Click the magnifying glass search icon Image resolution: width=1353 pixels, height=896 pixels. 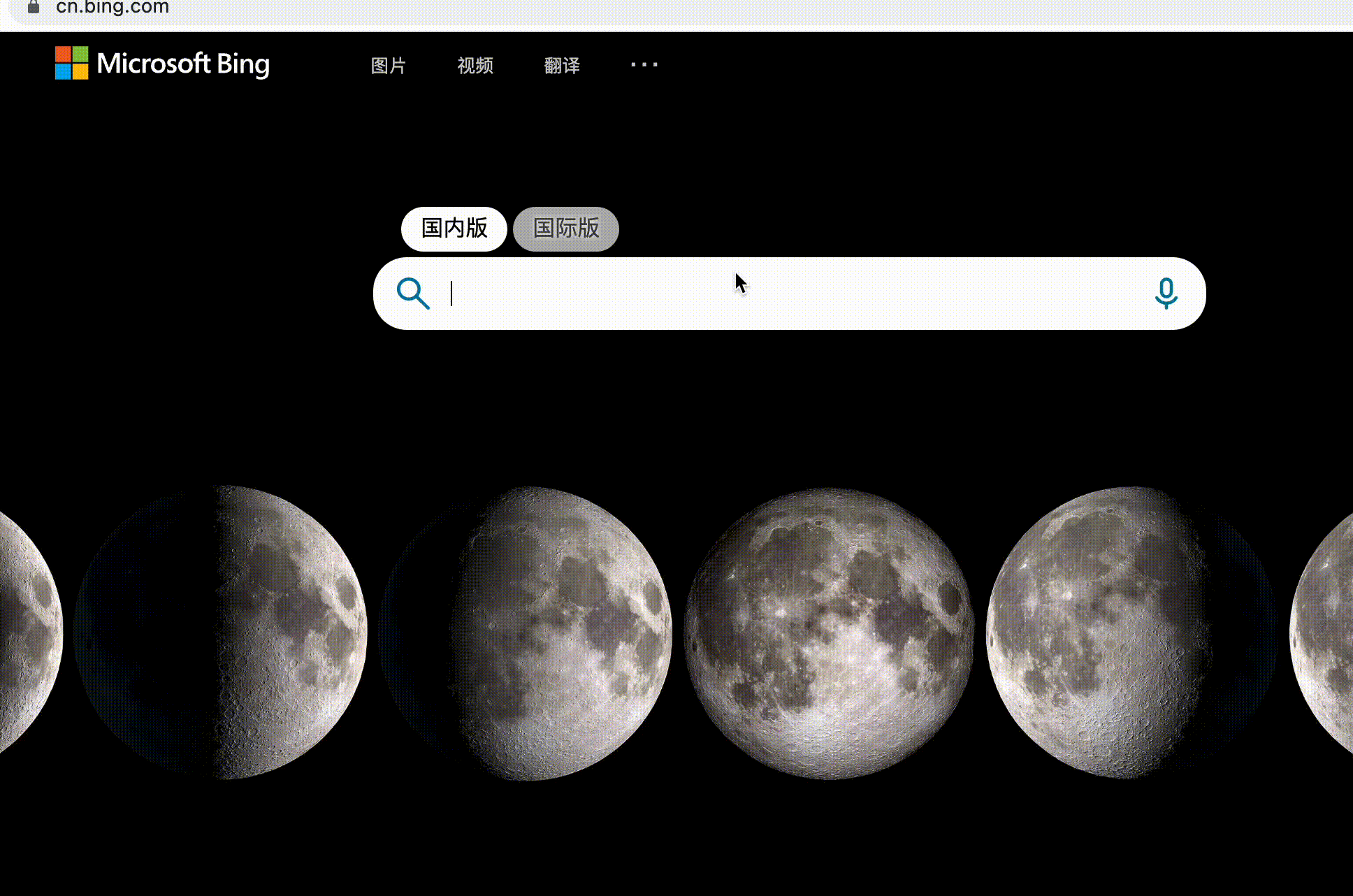[413, 294]
